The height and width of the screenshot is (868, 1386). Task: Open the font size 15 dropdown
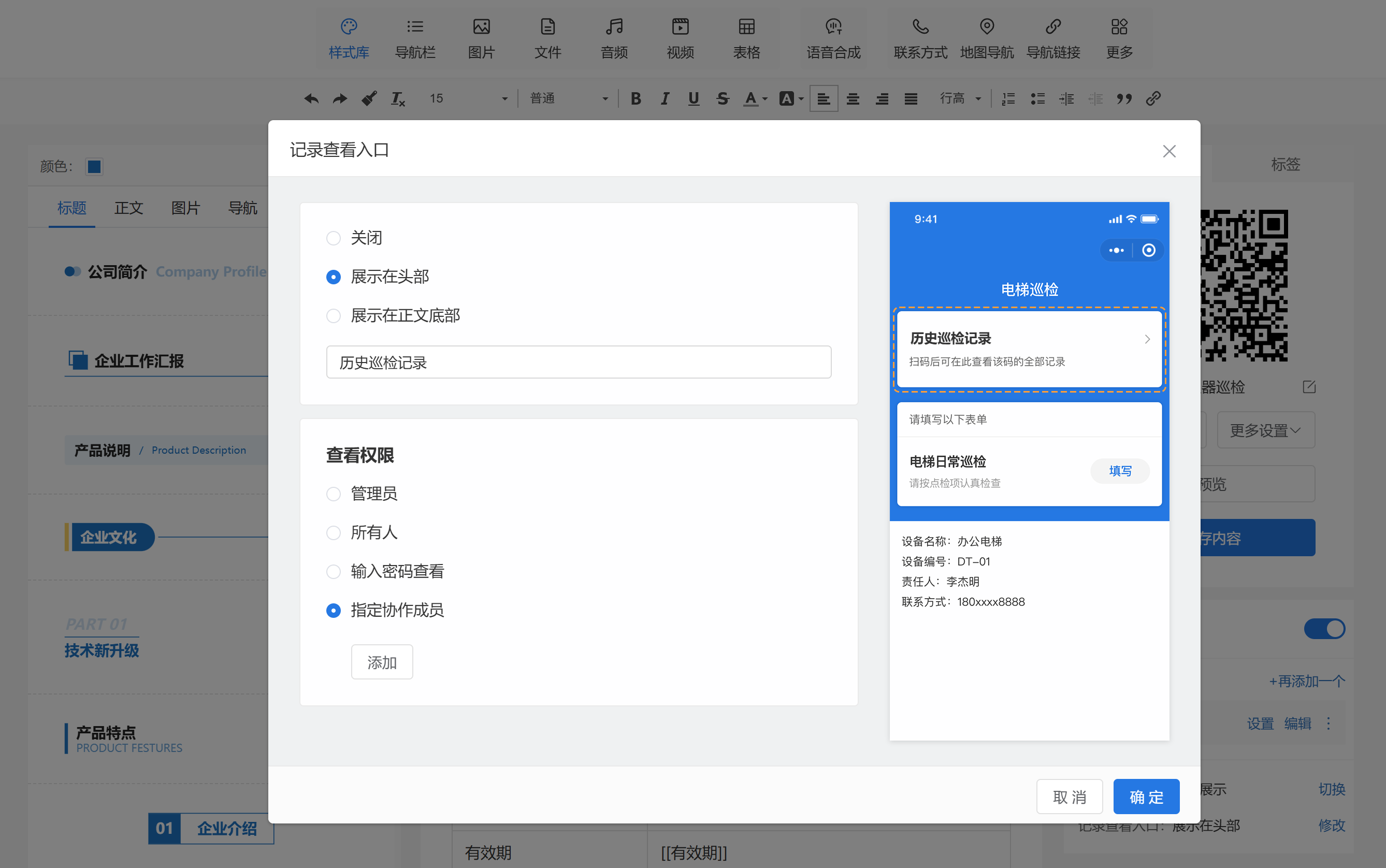click(468, 99)
